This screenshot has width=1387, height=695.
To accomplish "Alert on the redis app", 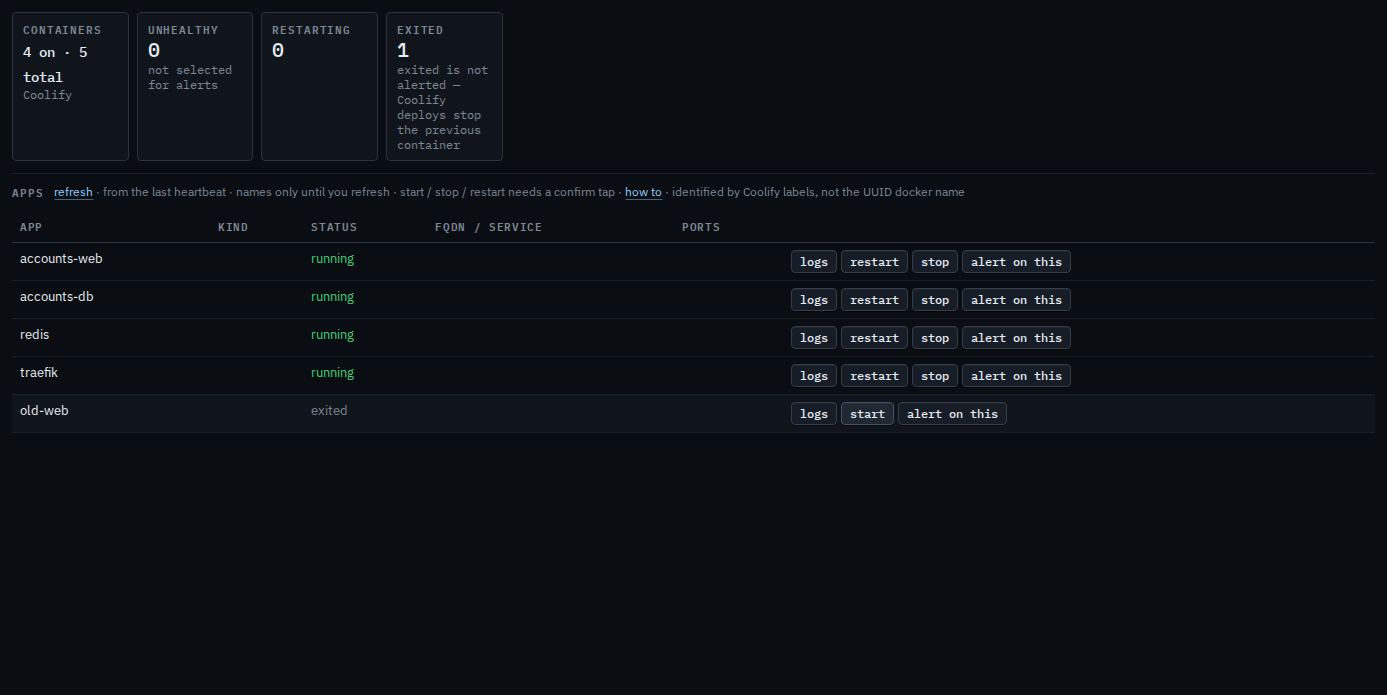I will point(1016,338).
